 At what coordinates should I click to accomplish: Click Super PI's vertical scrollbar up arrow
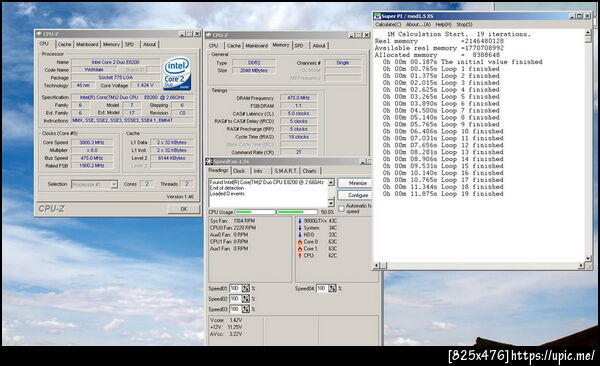point(588,33)
